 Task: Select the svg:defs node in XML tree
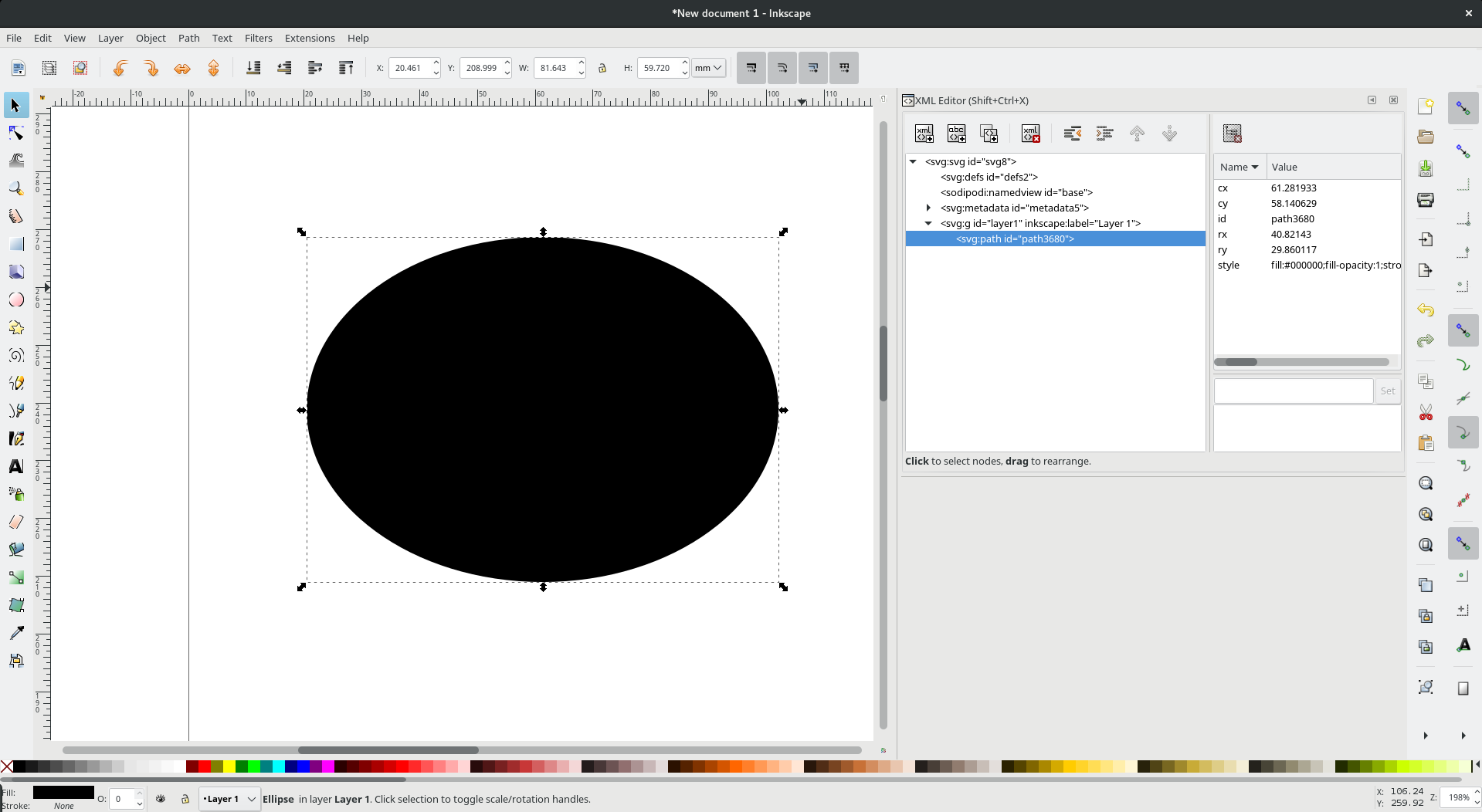tap(988, 177)
